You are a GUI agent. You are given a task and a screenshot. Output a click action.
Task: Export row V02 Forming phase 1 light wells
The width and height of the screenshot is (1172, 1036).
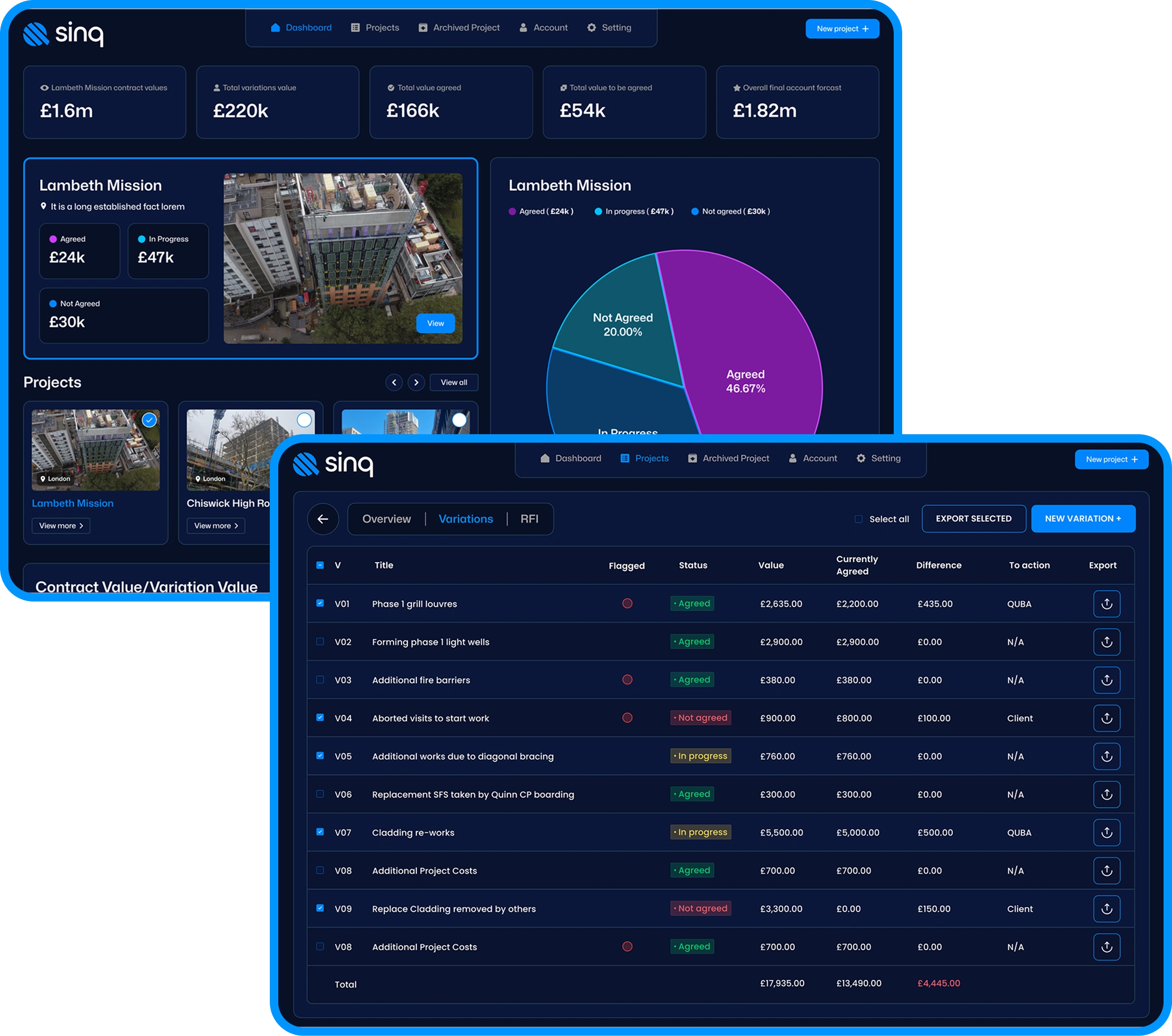point(1107,642)
